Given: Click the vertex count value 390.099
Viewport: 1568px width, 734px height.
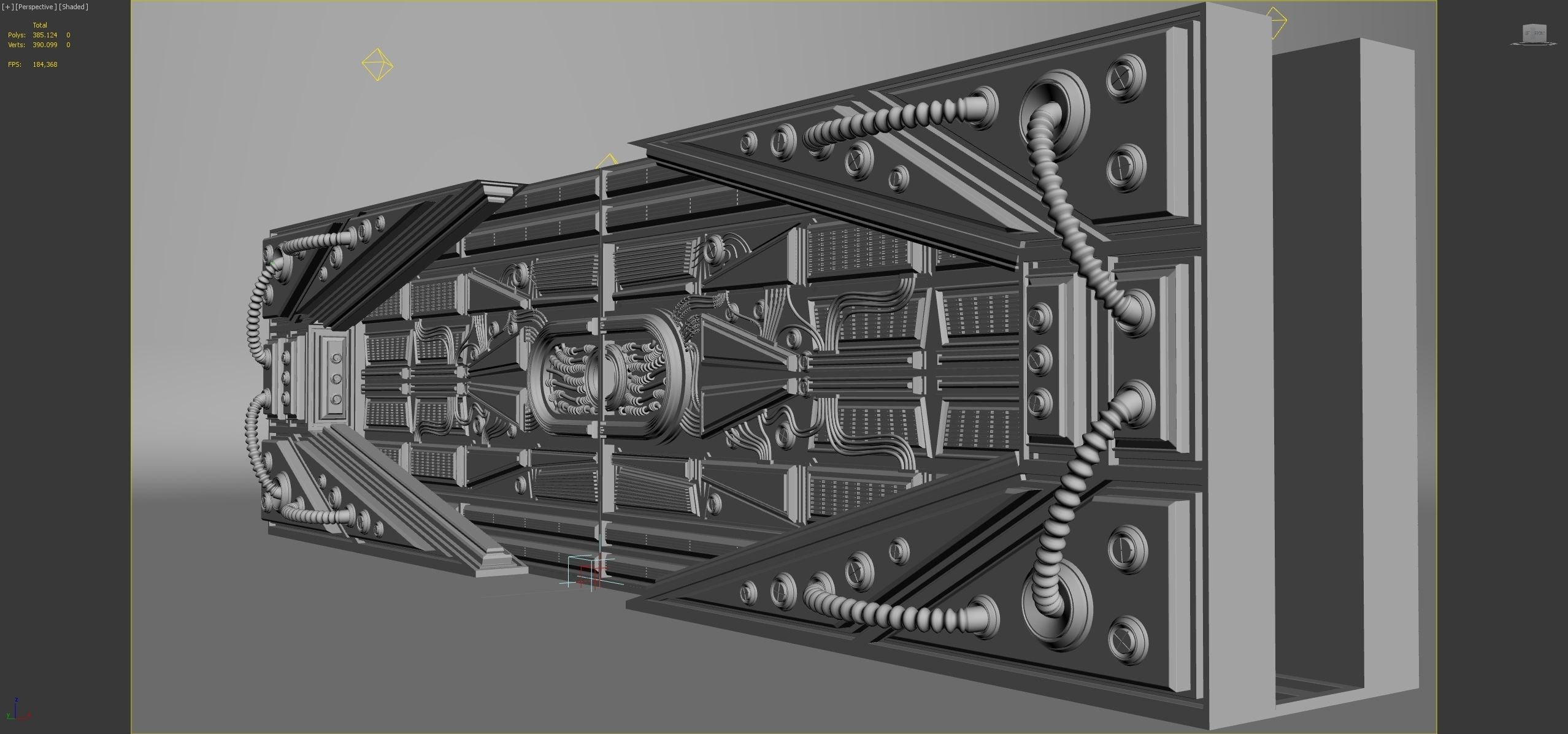Looking at the screenshot, I should point(45,45).
